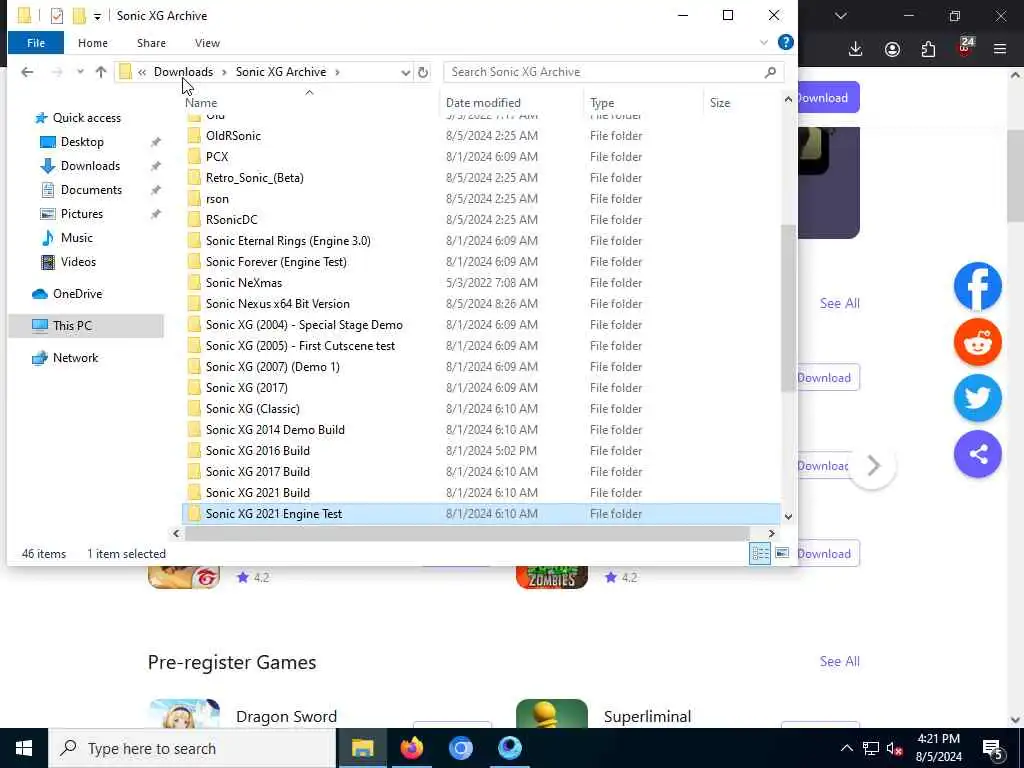This screenshot has width=1024, height=768.
Task: Open address bar history dropdown
Action: [x=406, y=72]
